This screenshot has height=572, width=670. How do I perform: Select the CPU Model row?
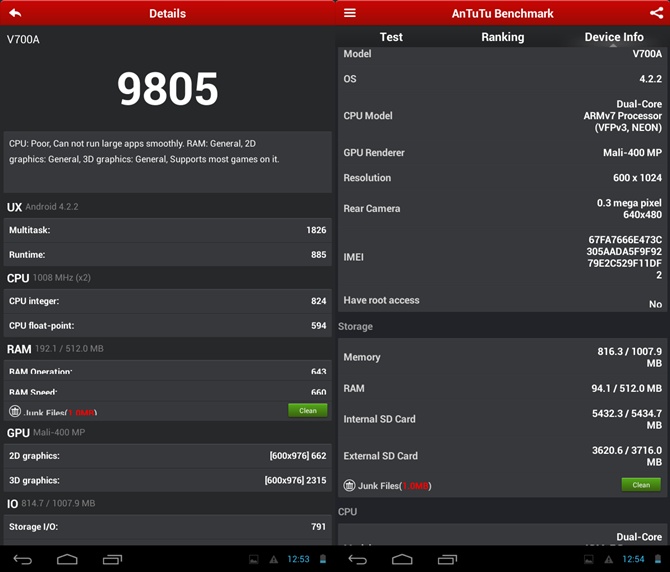[502, 116]
